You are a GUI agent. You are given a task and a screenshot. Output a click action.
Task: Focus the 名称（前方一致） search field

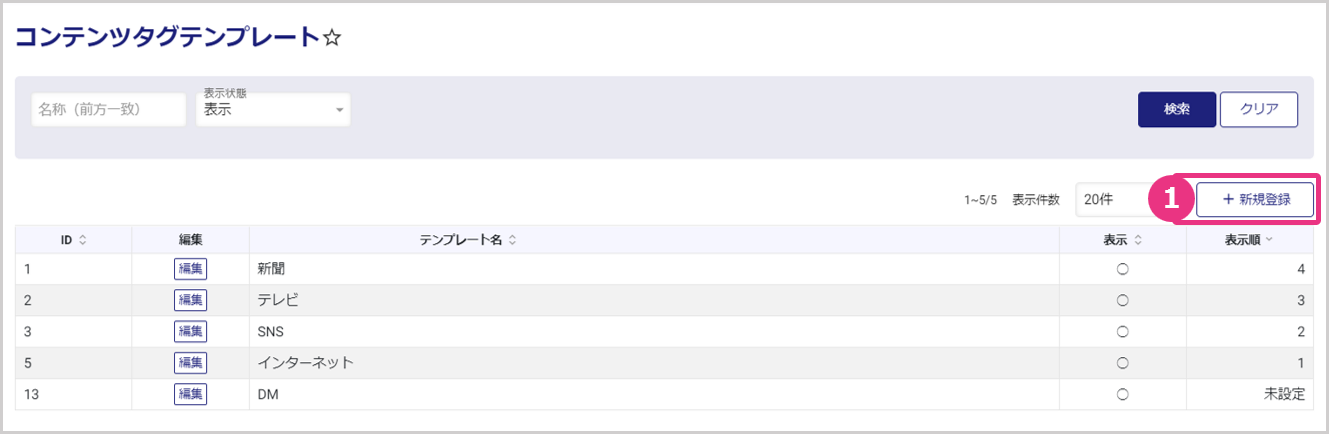[x=109, y=110]
